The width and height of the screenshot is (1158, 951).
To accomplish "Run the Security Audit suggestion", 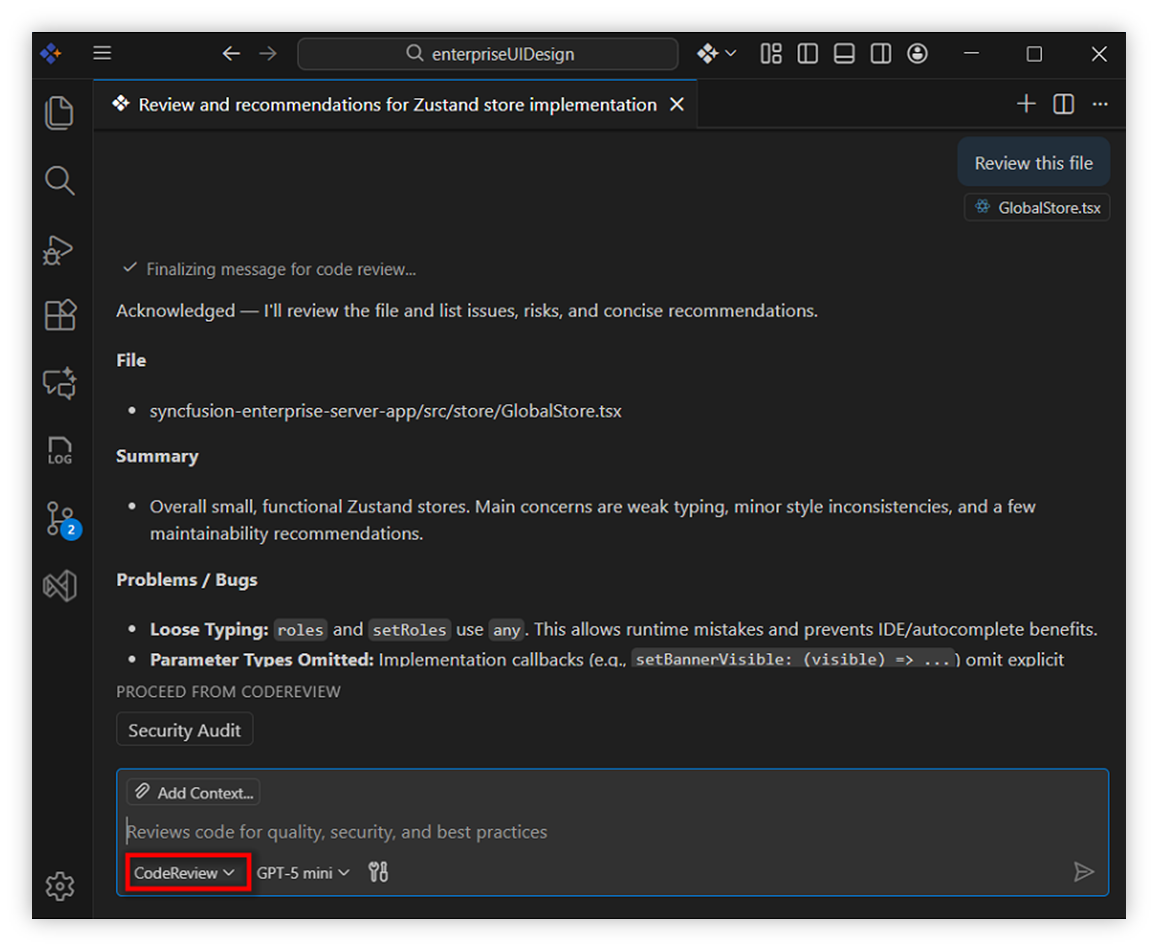I will coord(184,729).
